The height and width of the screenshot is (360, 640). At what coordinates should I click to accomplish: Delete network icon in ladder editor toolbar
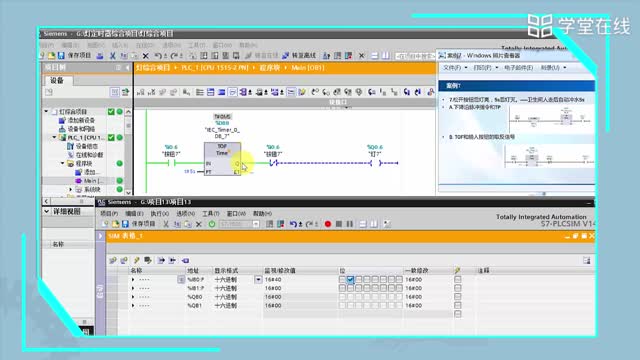tap(151, 92)
